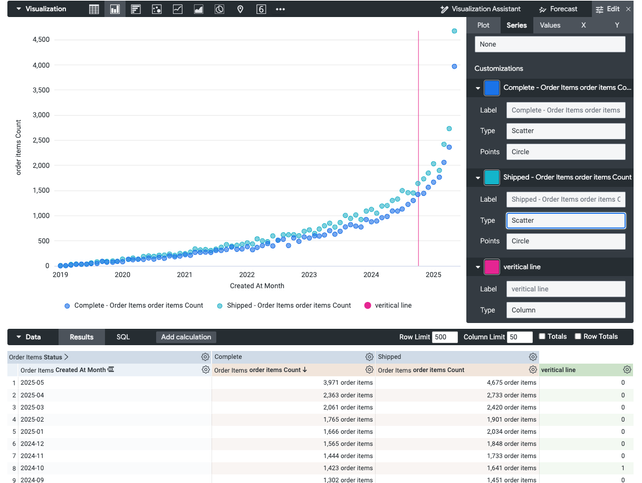Switch to the Plot tab
The width and height of the screenshot is (642, 483).
pos(483,25)
